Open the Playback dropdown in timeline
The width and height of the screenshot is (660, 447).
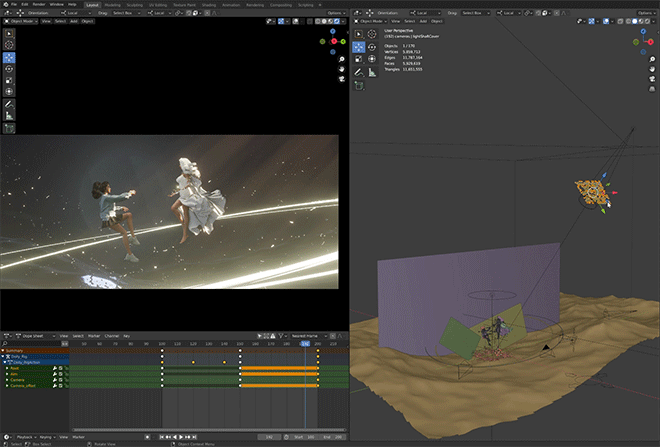pyautogui.click(x=26, y=437)
